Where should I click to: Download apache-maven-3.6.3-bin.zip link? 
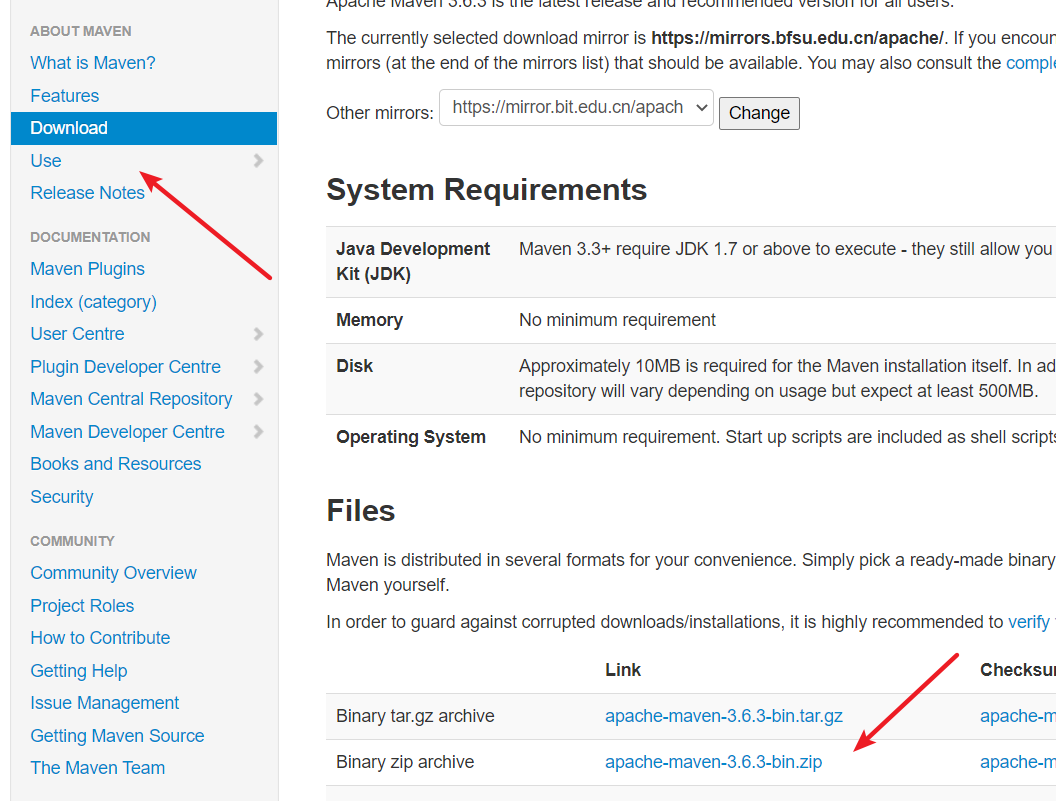pyautogui.click(x=713, y=763)
